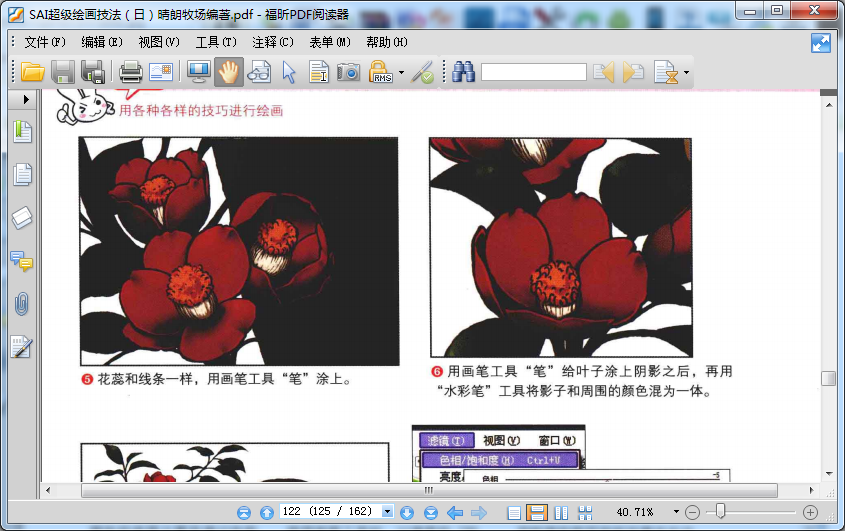The image size is (845, 531).
Task: Click the search options page icon
Action: (x=666, y=72)
